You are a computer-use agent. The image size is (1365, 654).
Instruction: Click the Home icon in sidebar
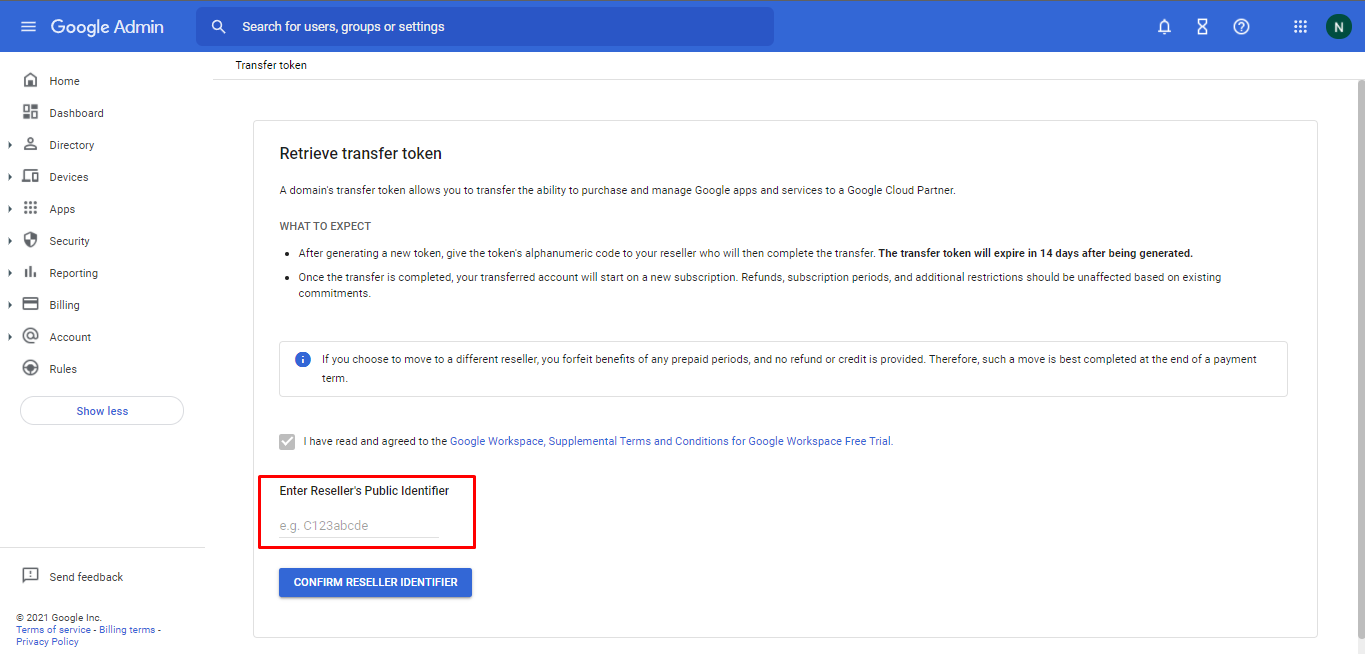pyautogui.click(x=31, y=81)
